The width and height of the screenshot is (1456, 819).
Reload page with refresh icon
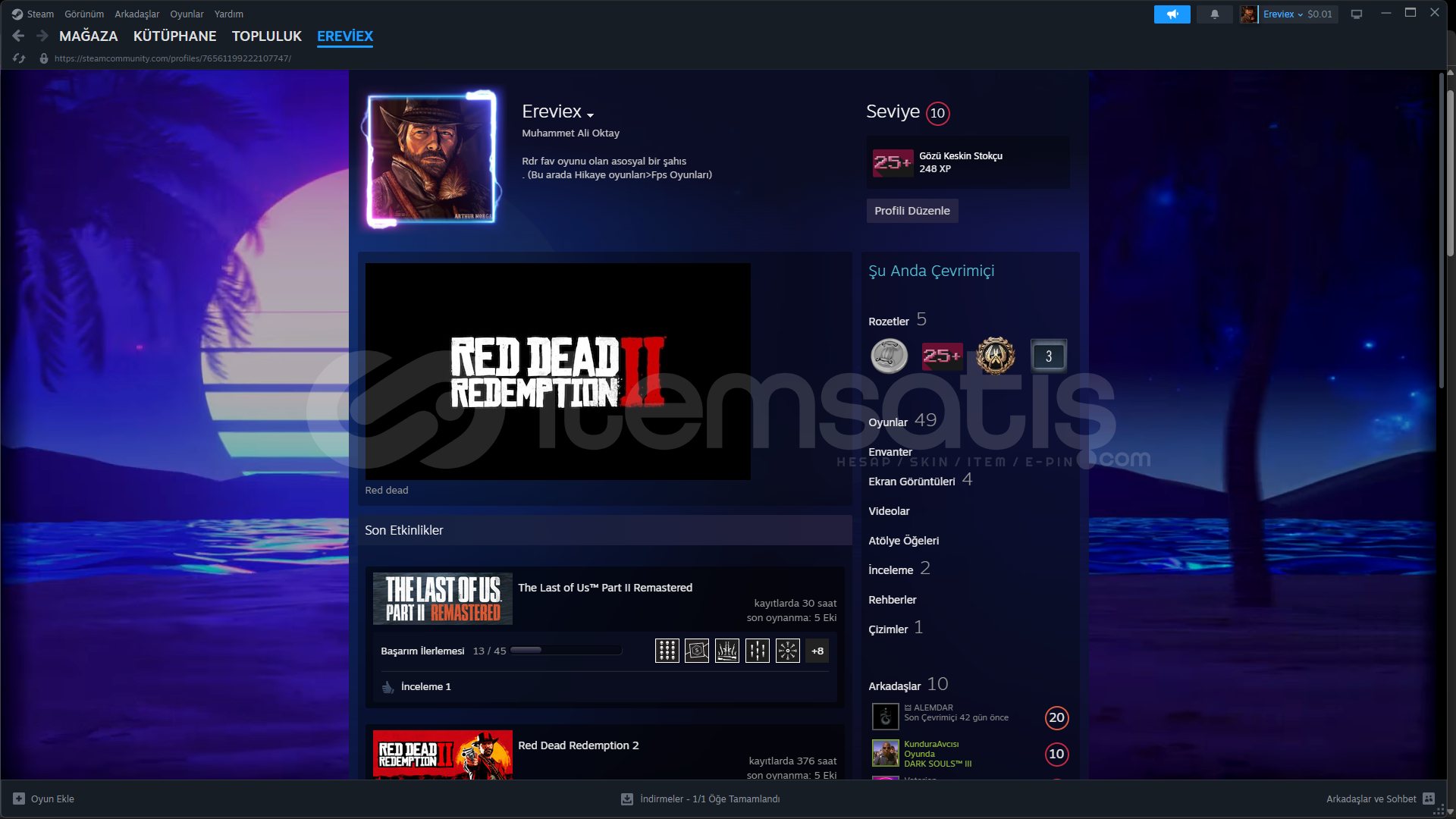point(19,58)
